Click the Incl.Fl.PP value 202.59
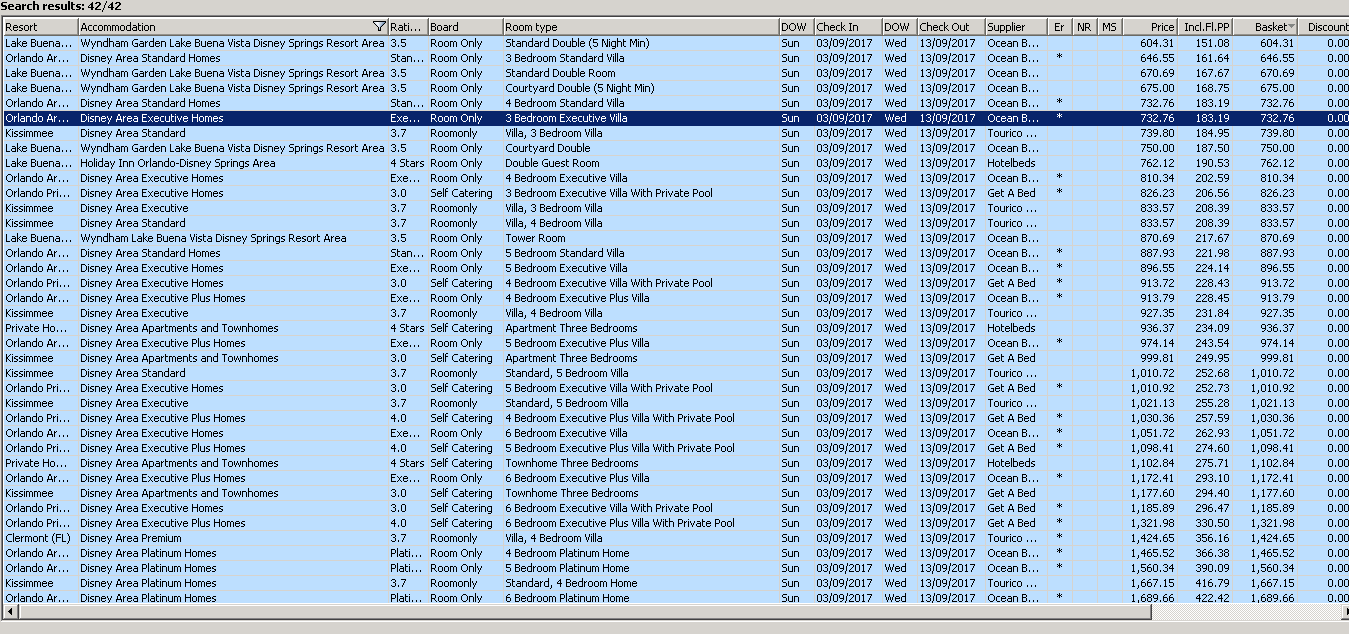 (x=1214, y=178)
